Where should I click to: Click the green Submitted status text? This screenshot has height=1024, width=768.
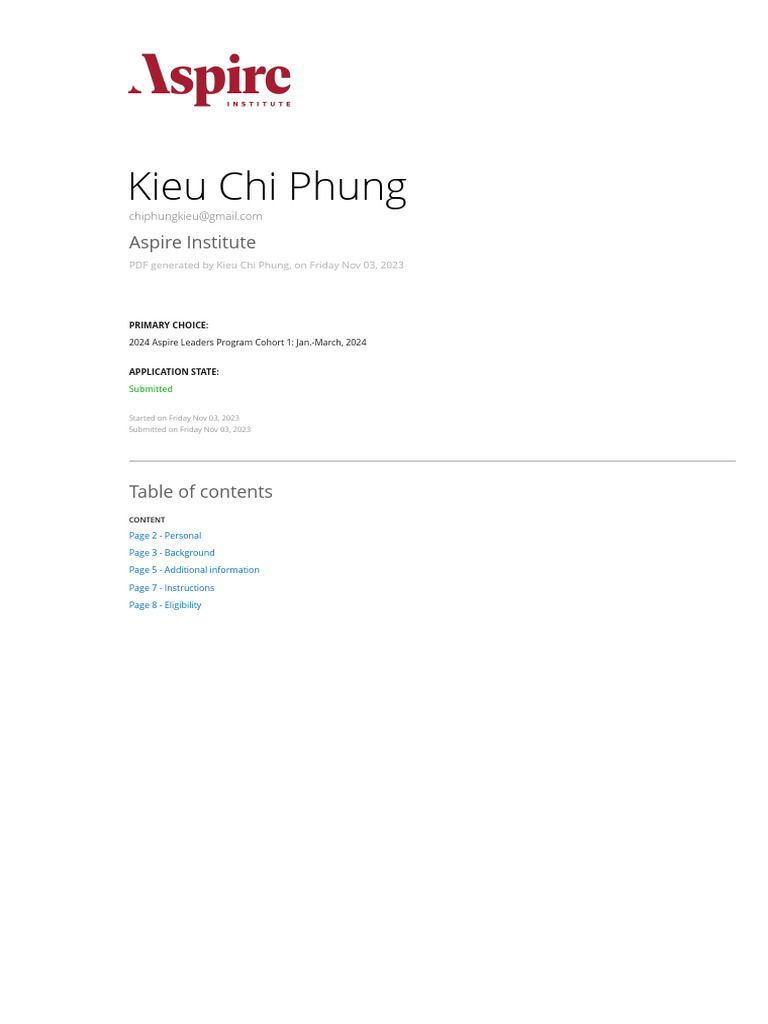click(151, 389)
